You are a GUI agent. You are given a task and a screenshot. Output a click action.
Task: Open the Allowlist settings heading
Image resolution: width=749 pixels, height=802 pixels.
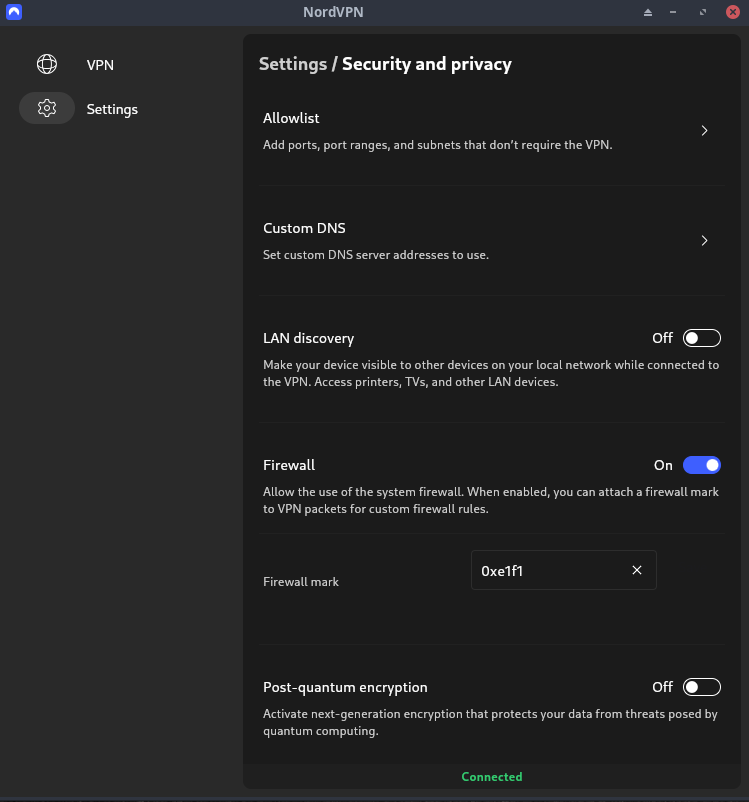pos(291,118)
